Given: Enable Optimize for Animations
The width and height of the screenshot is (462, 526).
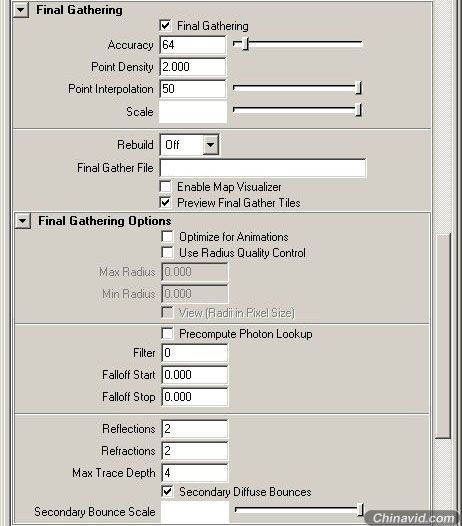Looking at the screenshot, I should (x=167, y=236).
